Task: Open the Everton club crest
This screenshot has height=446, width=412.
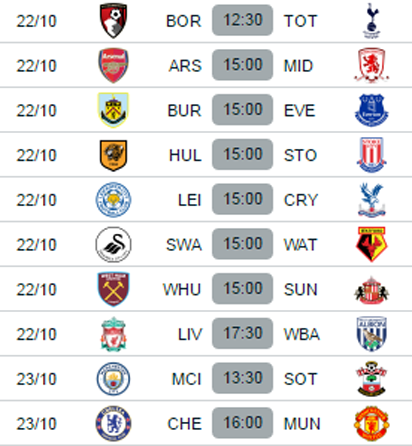Action: 372,110
